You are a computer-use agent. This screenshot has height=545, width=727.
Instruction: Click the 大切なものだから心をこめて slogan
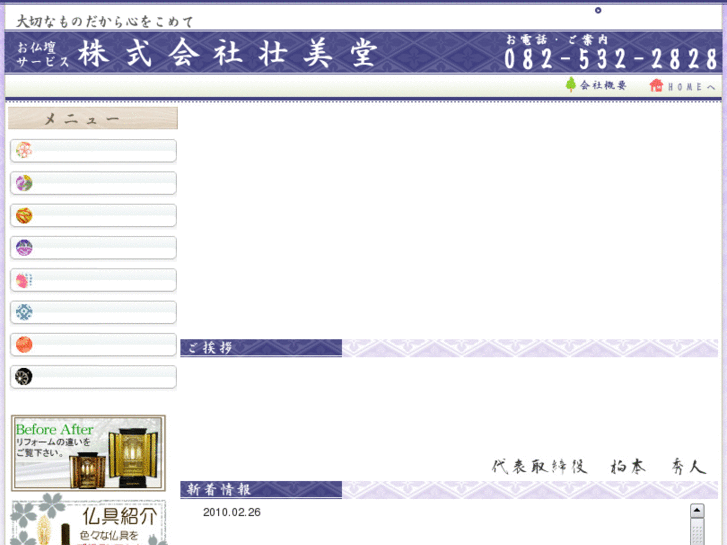coord(105,21)
